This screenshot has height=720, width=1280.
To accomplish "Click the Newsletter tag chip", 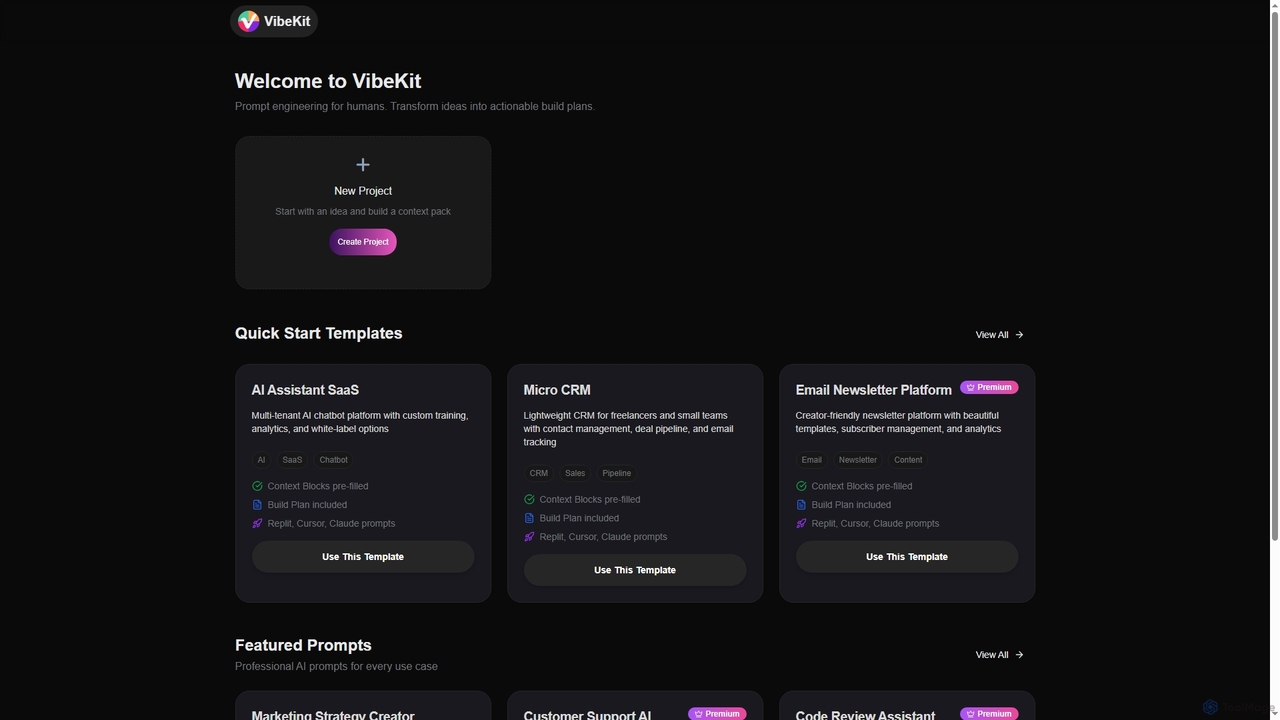I will pos(858,460).
